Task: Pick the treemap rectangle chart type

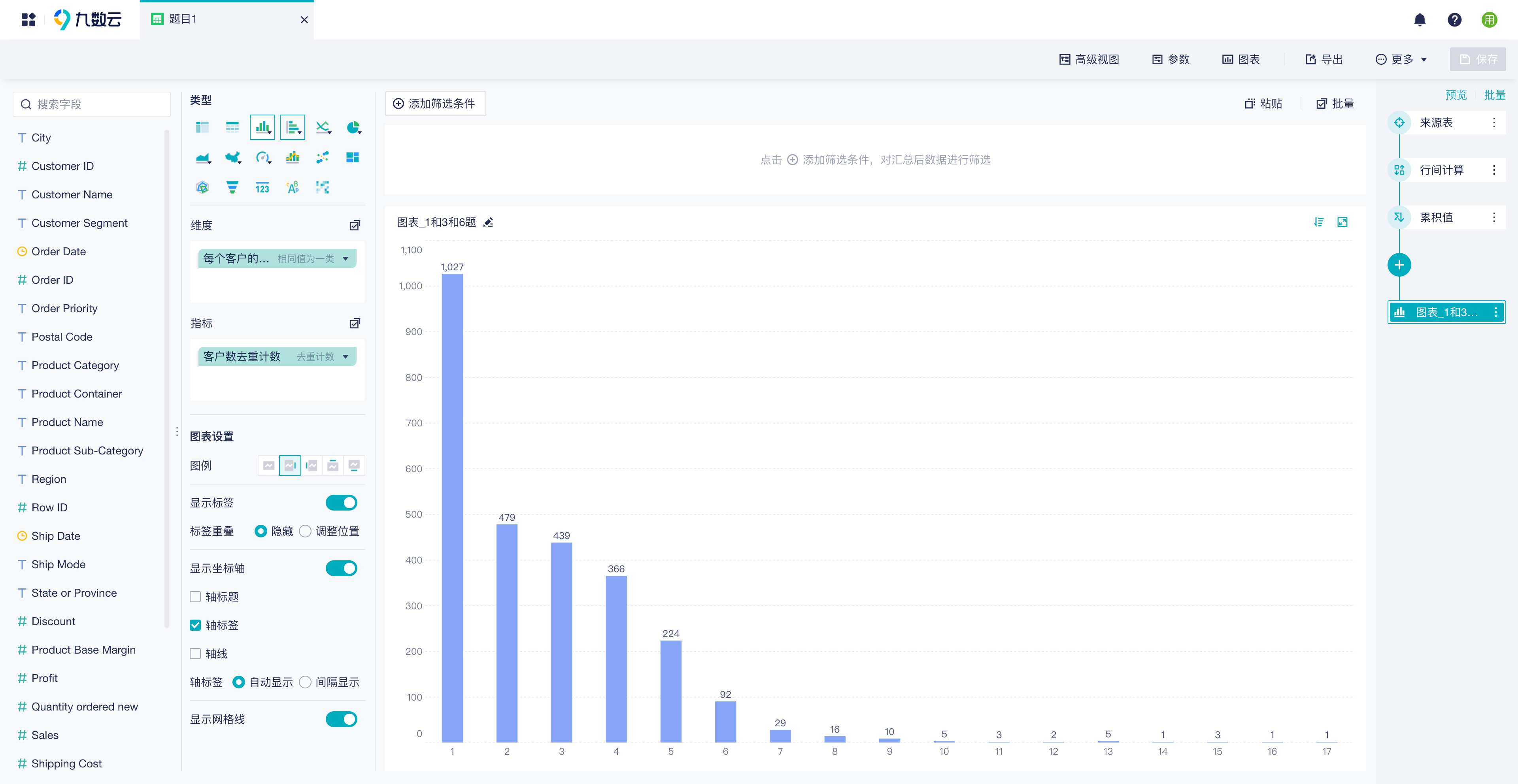Action: (352, 157)
